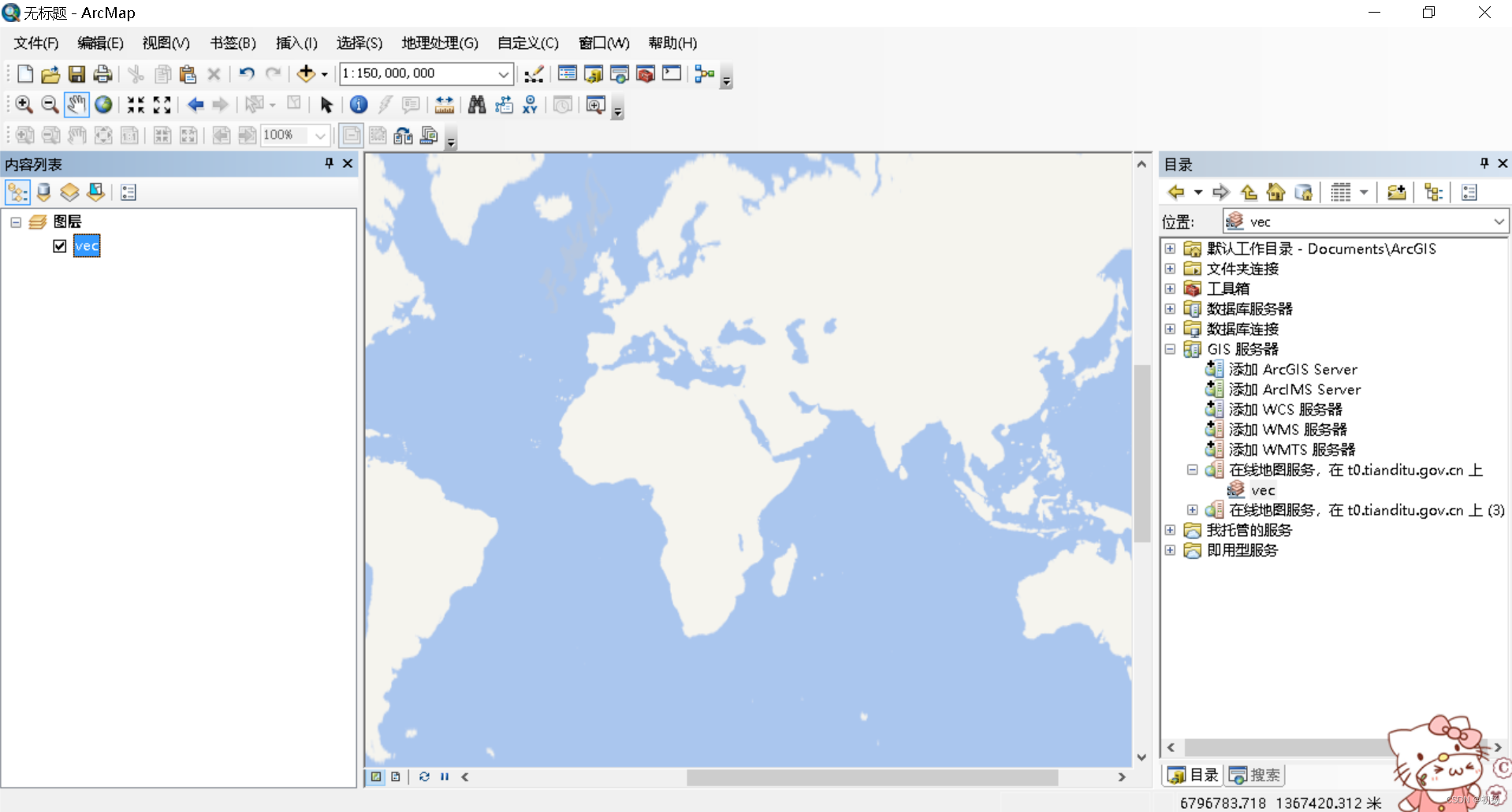Click List By Drawing Order toggle
1512x812 pixels.
click(x=17, y=192)
